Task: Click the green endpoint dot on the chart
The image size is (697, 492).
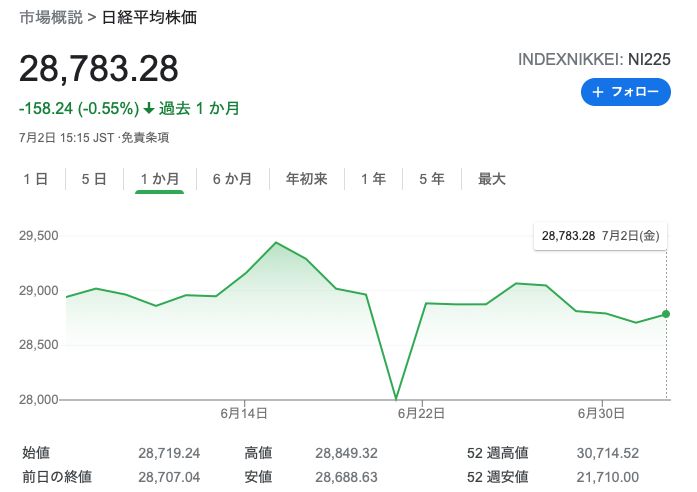Action: click(665, 314)
